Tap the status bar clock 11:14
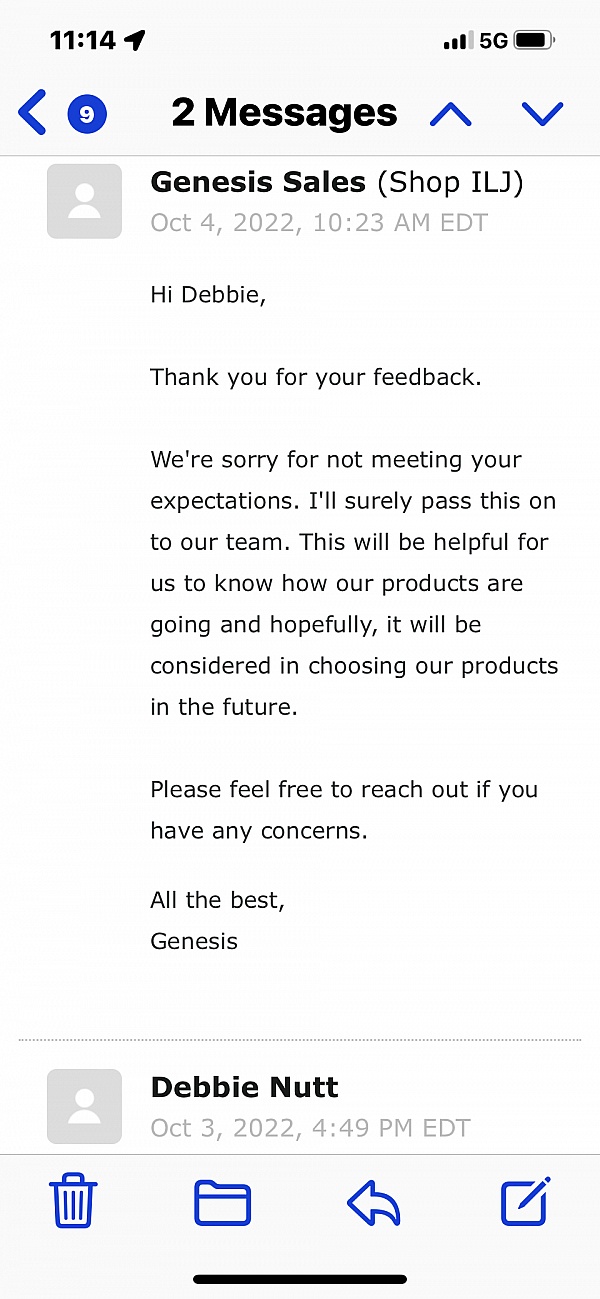 click(x=84, y=40)
